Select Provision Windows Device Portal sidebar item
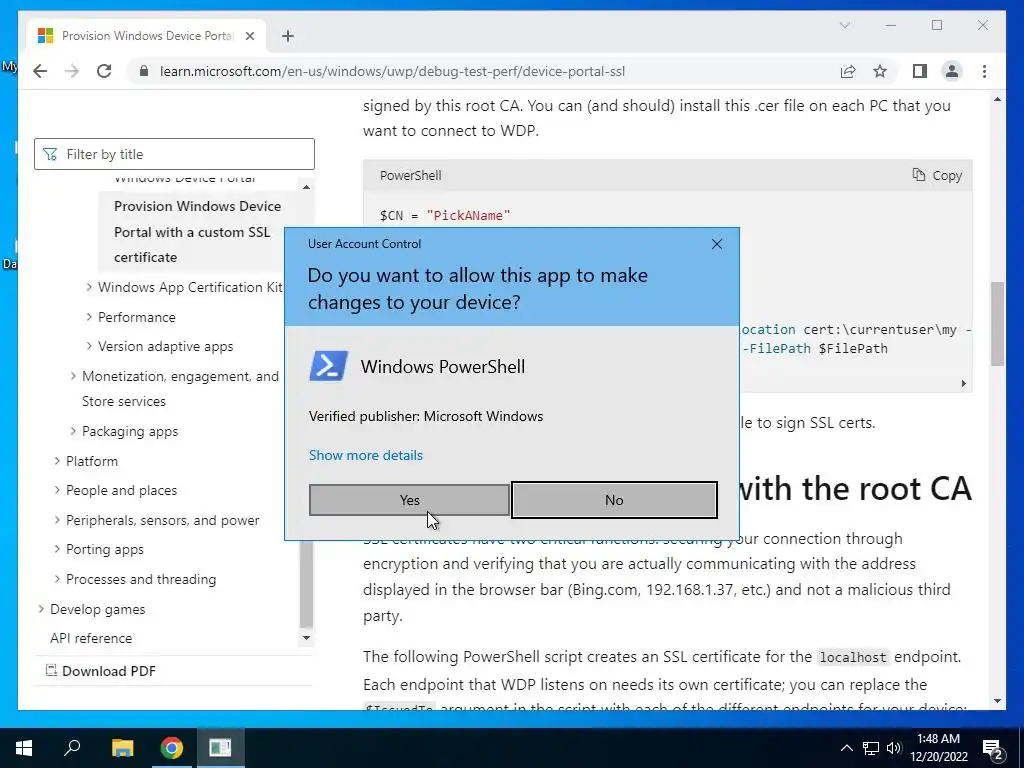 click(197, 232)
